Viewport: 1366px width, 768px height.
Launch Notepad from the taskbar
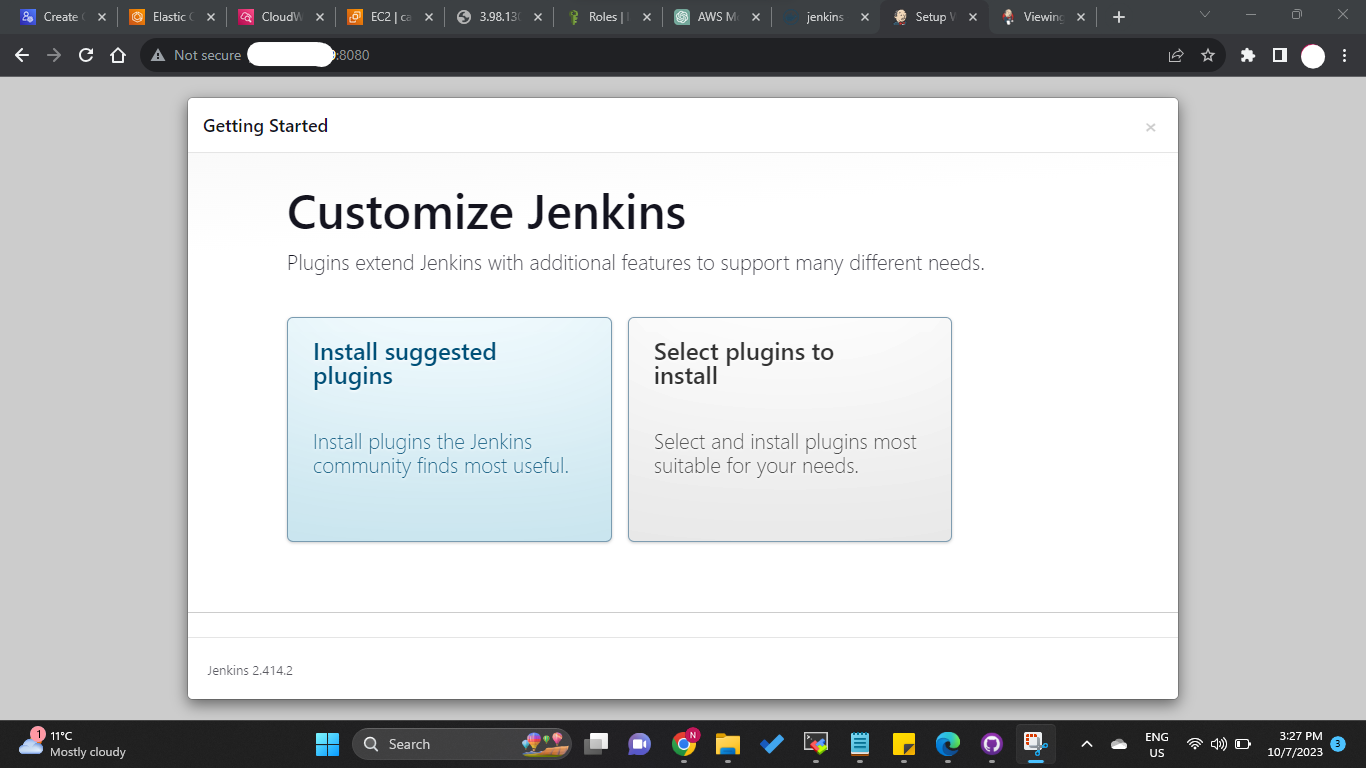pos(858,744)
